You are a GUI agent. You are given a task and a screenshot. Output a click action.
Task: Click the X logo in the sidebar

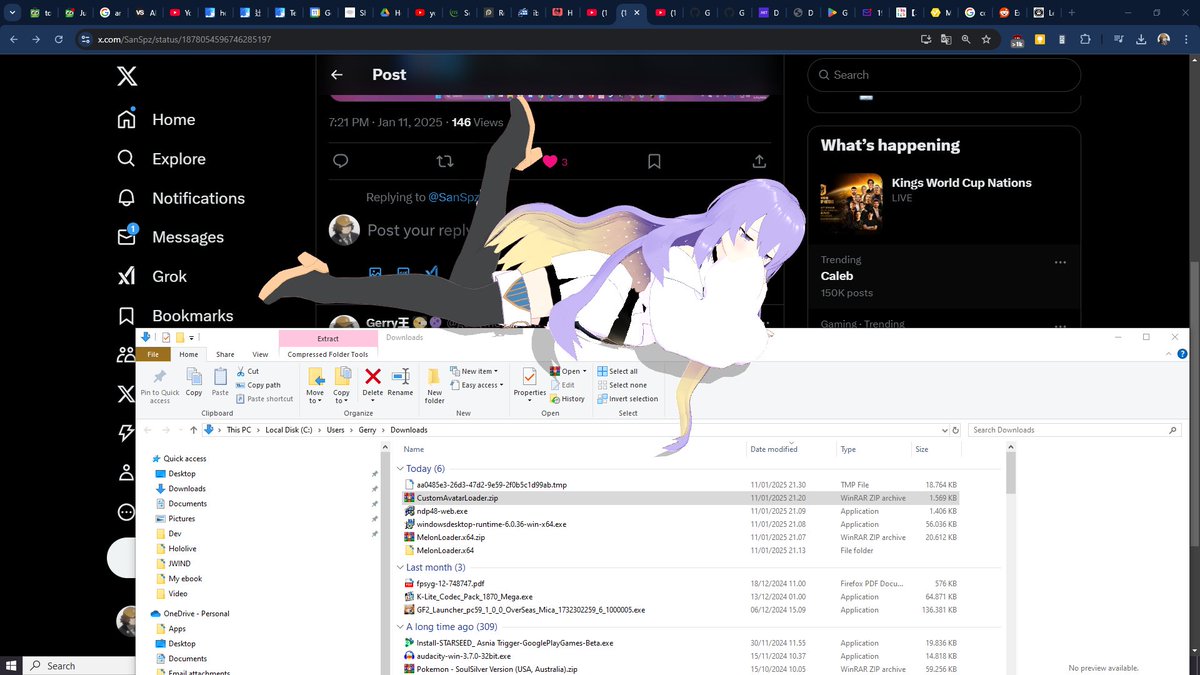(x=127, y=76)
